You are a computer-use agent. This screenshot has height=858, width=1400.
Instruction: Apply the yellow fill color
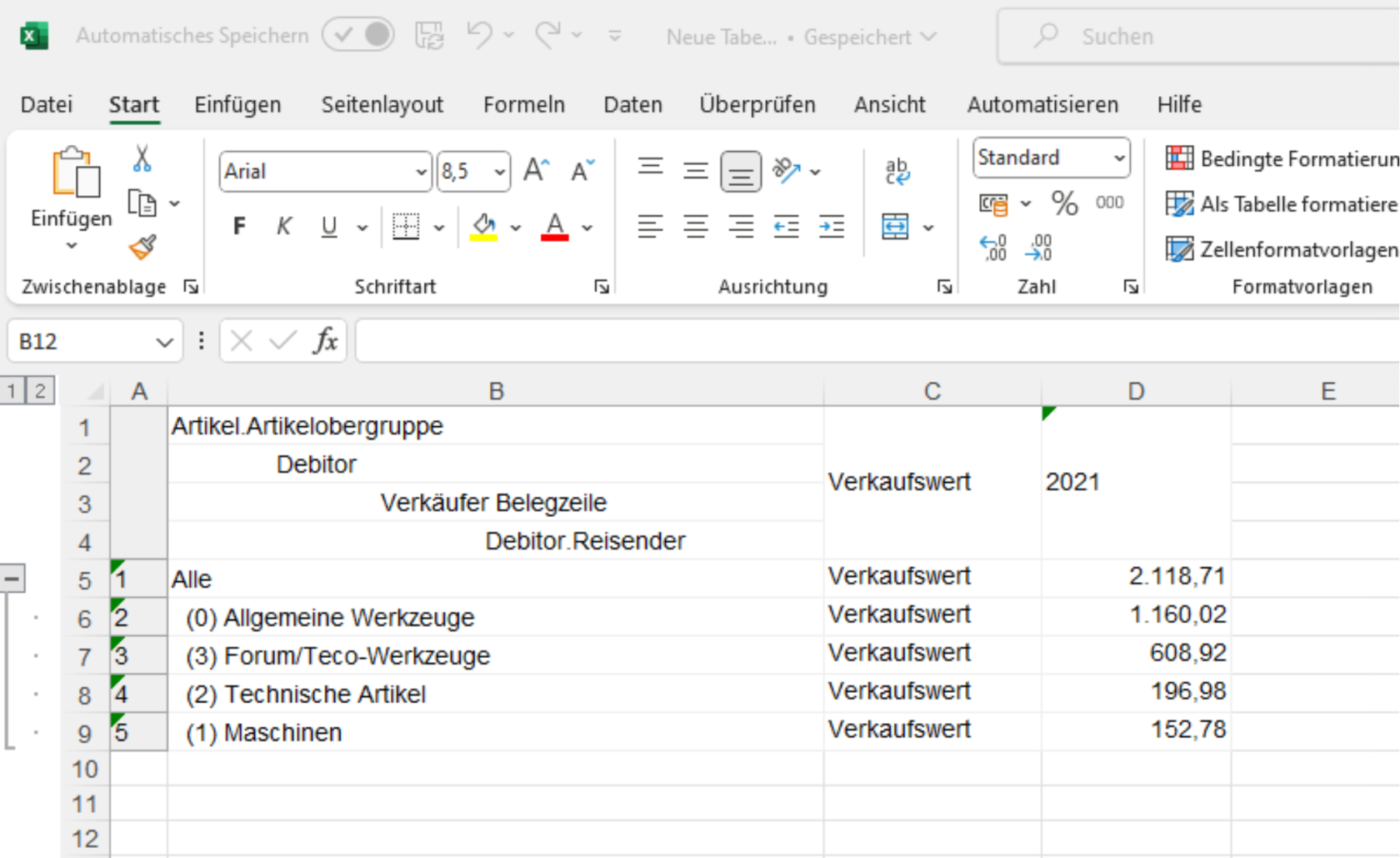point(484,226)
